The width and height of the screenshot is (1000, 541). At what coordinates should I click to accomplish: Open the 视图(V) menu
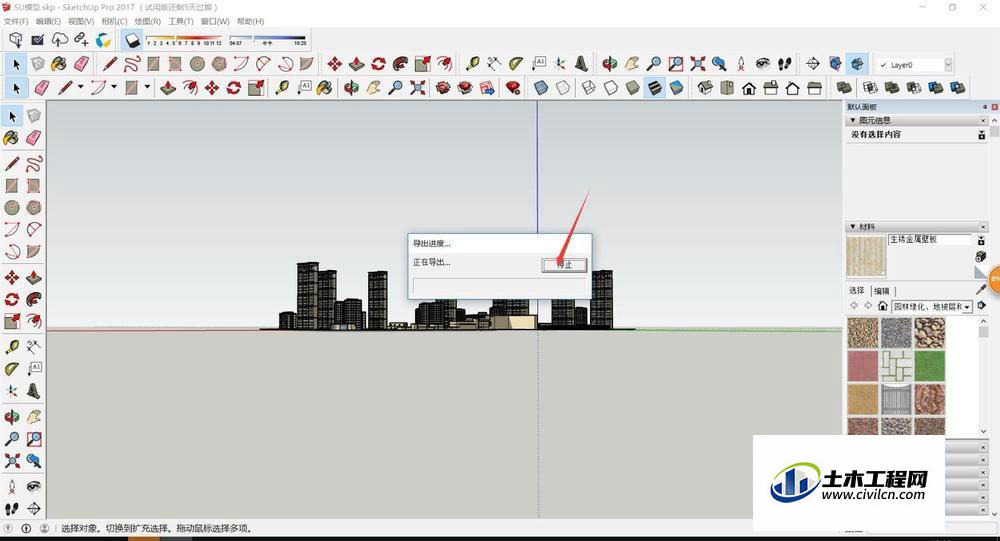click(81, 22)
